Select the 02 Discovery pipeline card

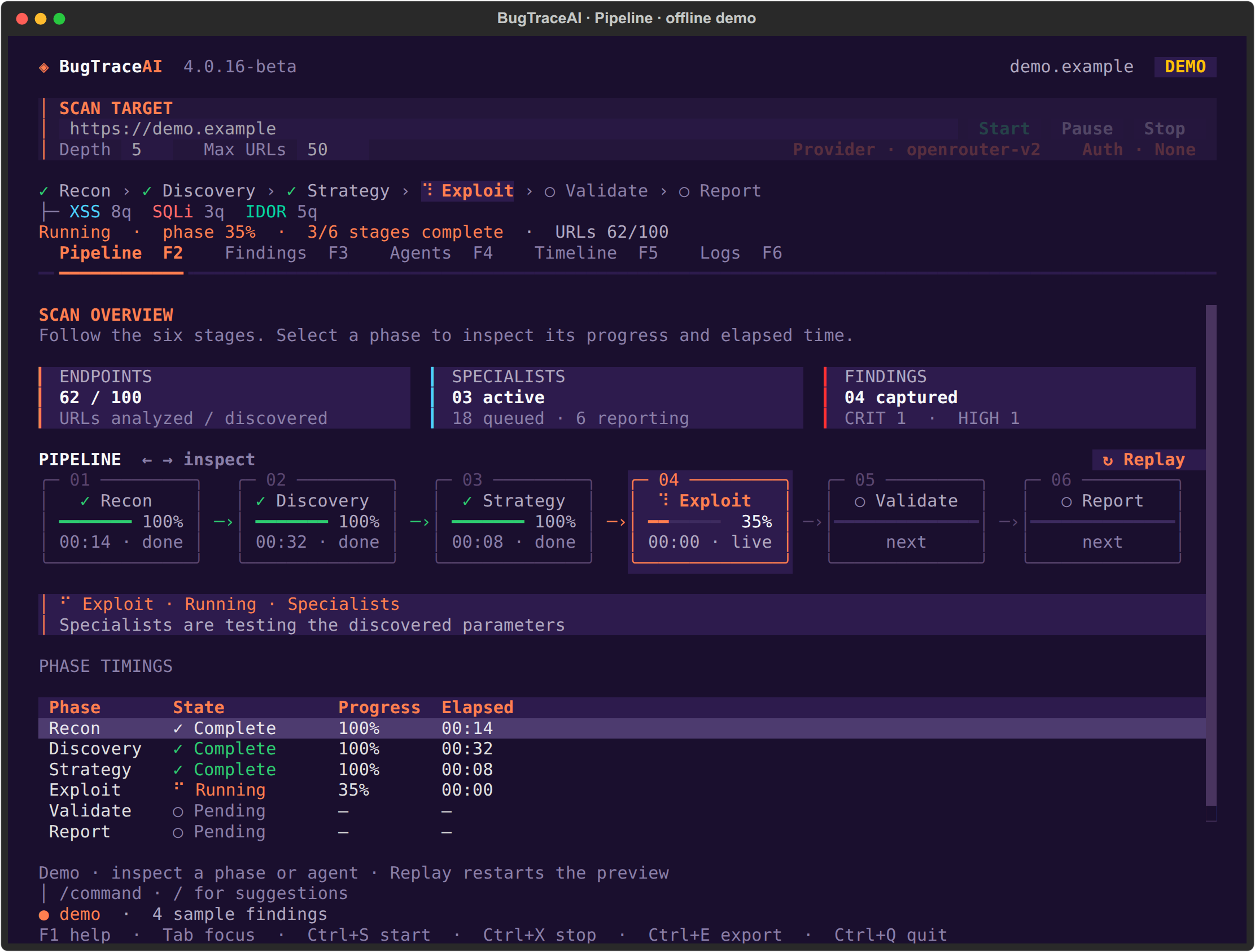(318, 521)
